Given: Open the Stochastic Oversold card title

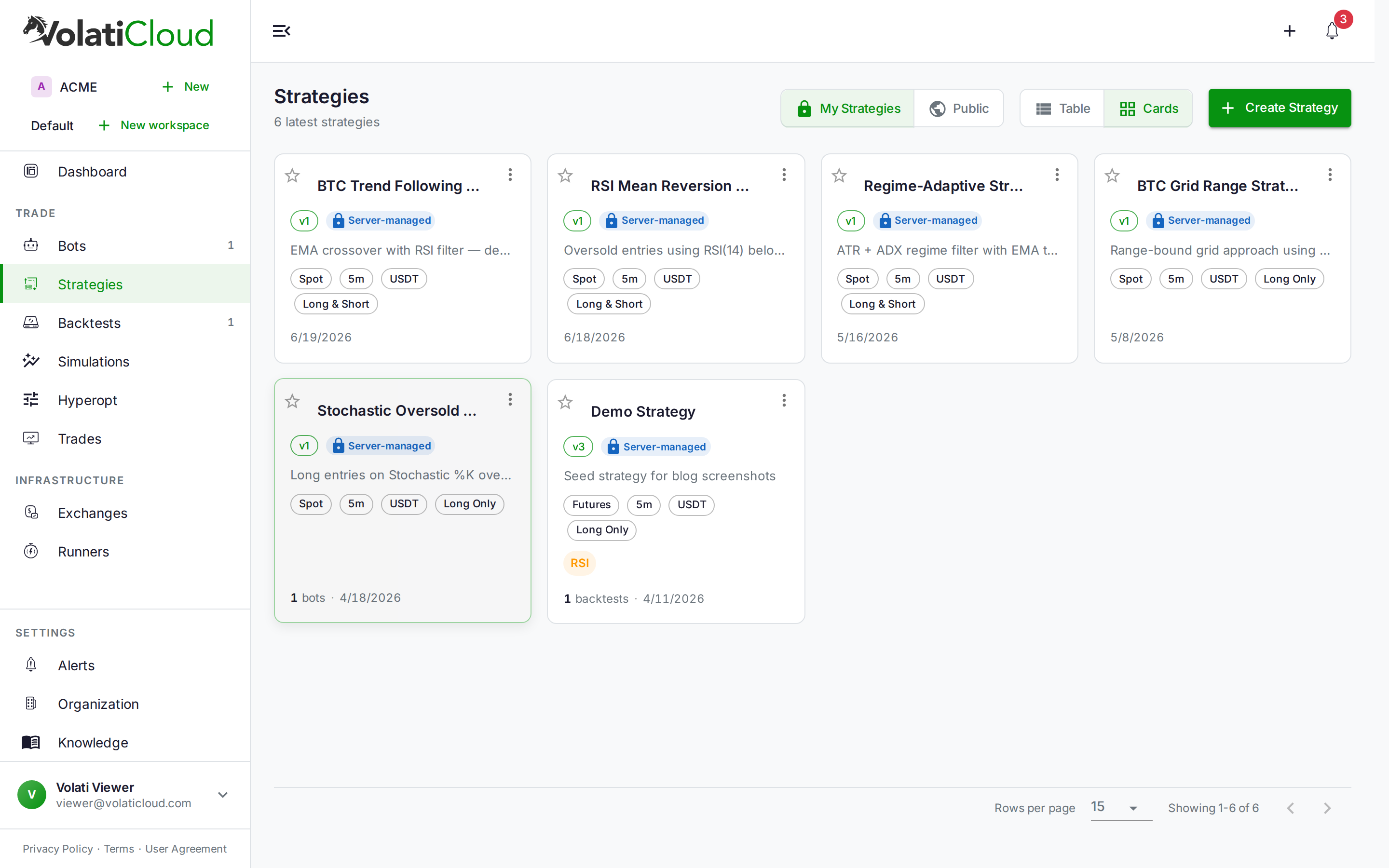Looking at the screenshot, I should [396, 410].
